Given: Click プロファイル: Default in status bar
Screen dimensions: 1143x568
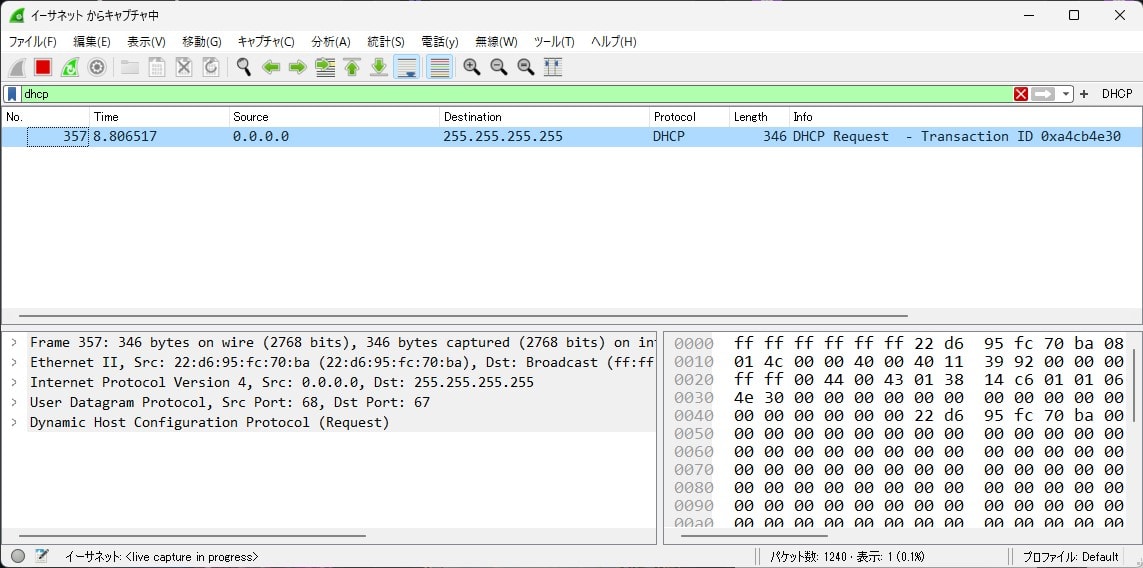Looking at the screenshot, I should pyautogui.click(x=1071, y=557).
